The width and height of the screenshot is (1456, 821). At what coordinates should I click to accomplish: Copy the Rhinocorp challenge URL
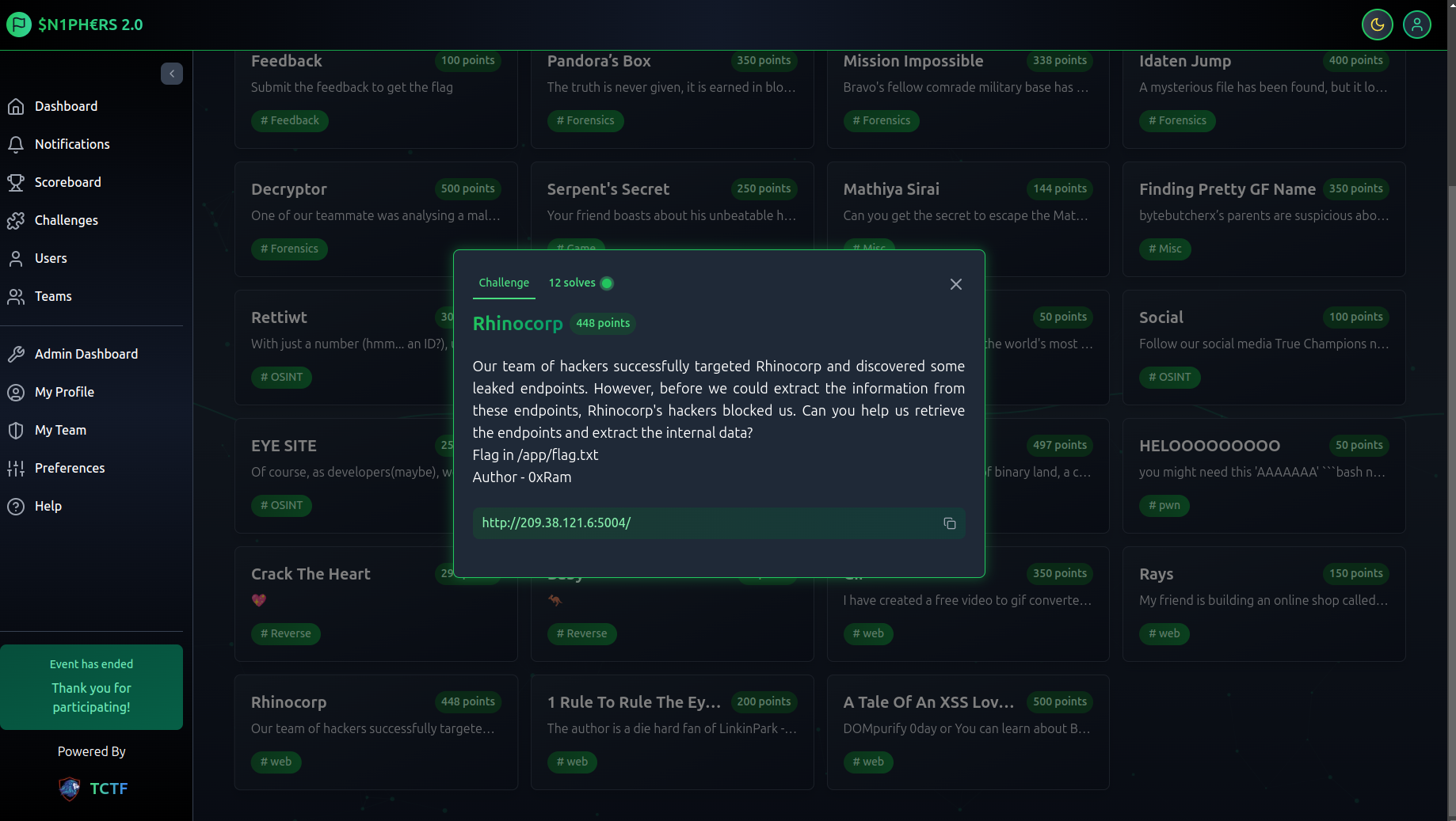click(x=950, y=523)
